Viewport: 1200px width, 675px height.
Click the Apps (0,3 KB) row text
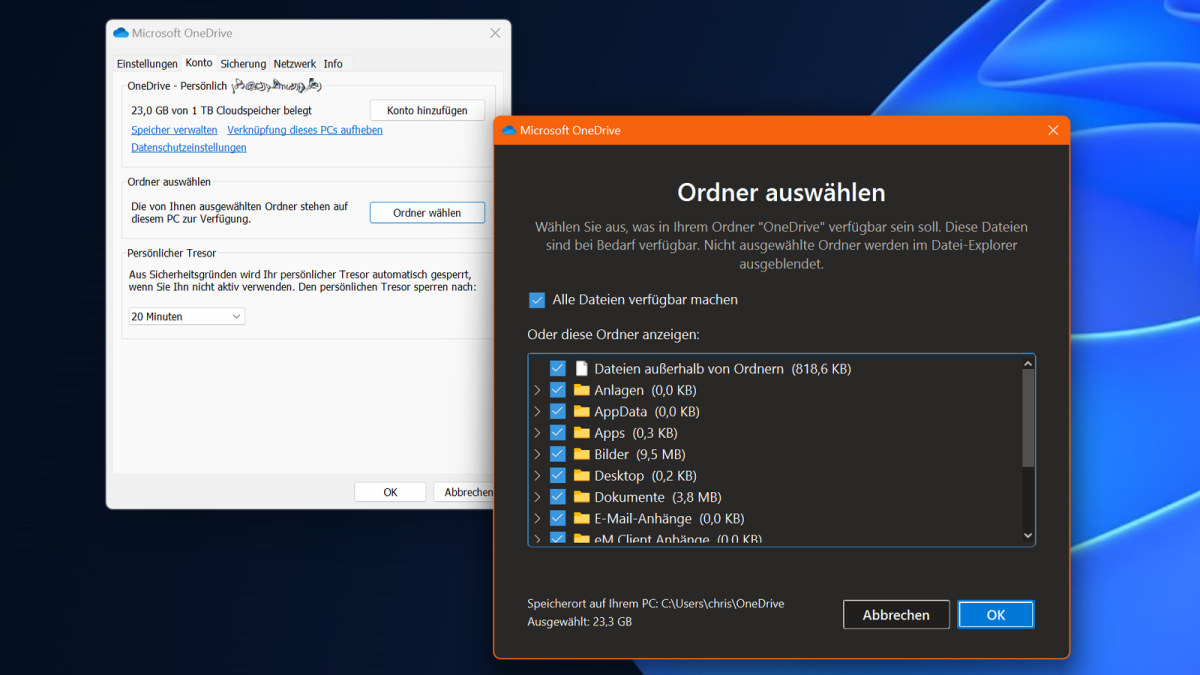click(x=636, y=433)
